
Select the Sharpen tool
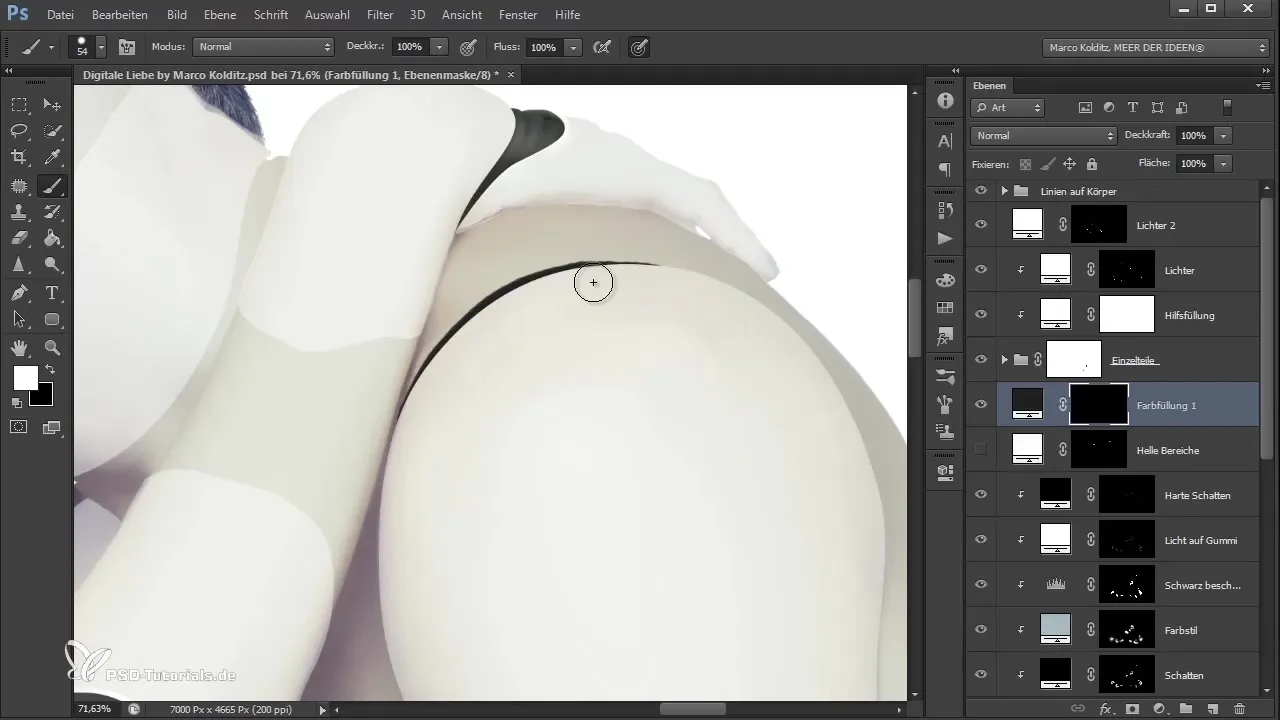pyautogui.click(x=19, y=265)
